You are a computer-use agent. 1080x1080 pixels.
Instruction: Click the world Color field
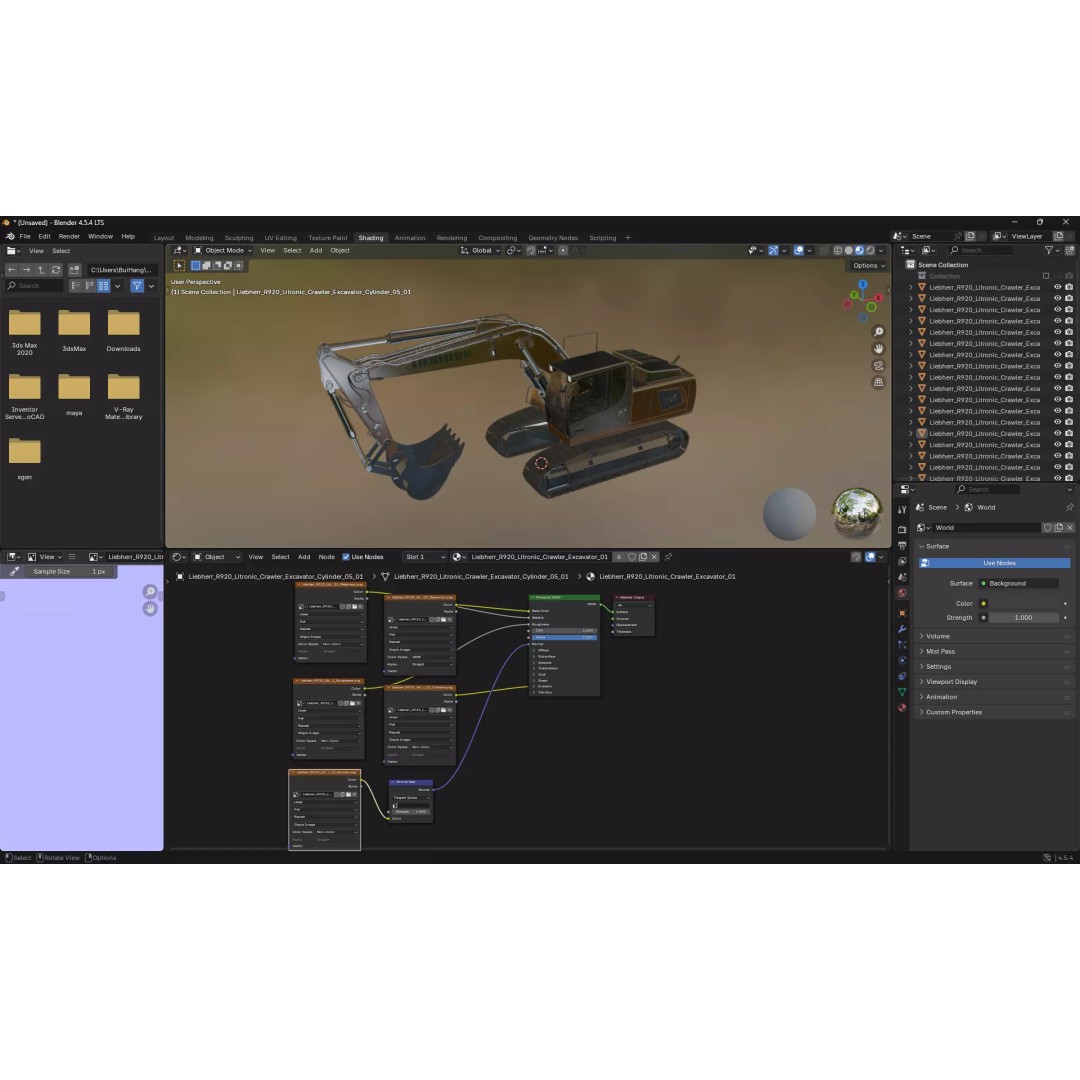click(1024, 604)
